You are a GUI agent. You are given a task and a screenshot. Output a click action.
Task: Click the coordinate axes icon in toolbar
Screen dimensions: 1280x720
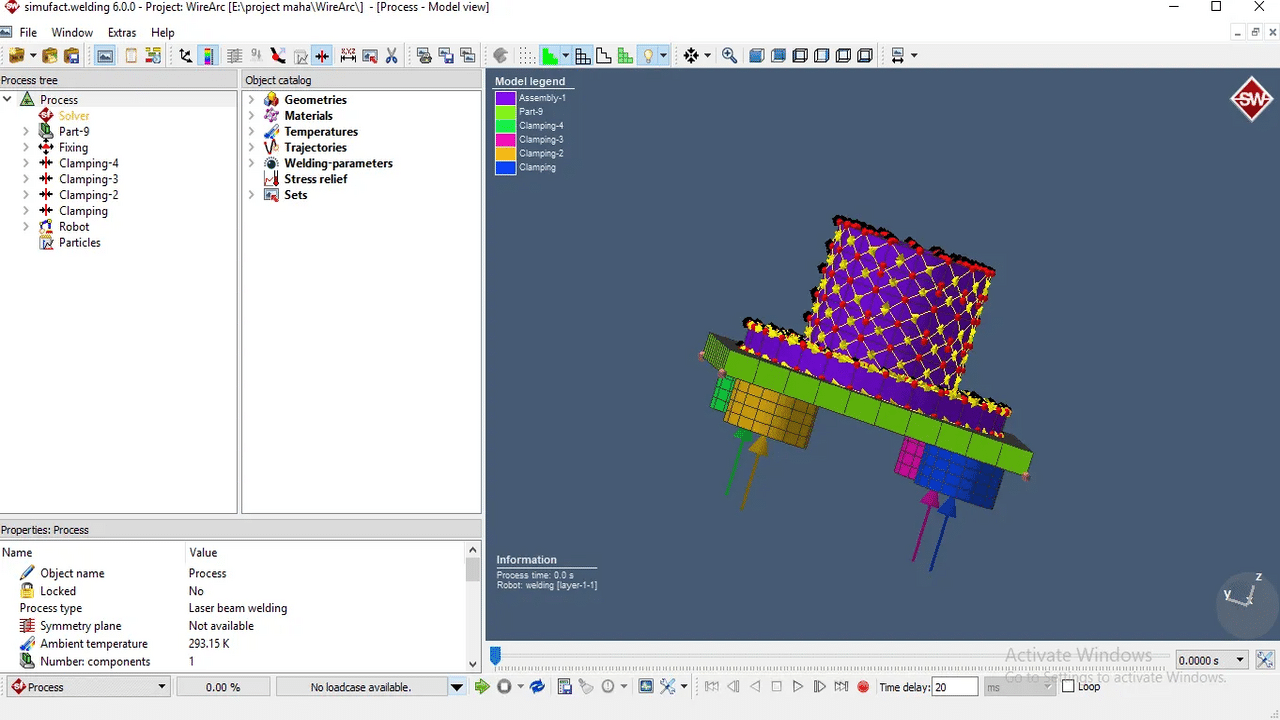coord(186,56)
